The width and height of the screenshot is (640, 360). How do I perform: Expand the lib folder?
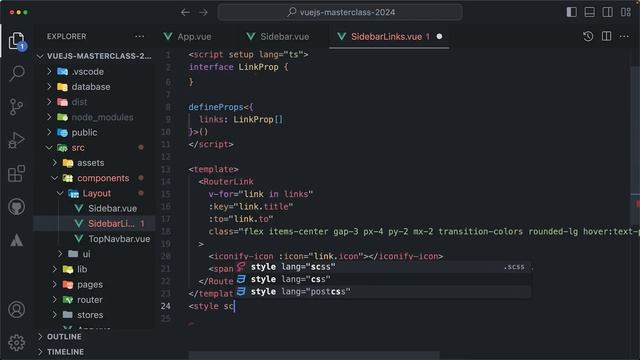95,269
